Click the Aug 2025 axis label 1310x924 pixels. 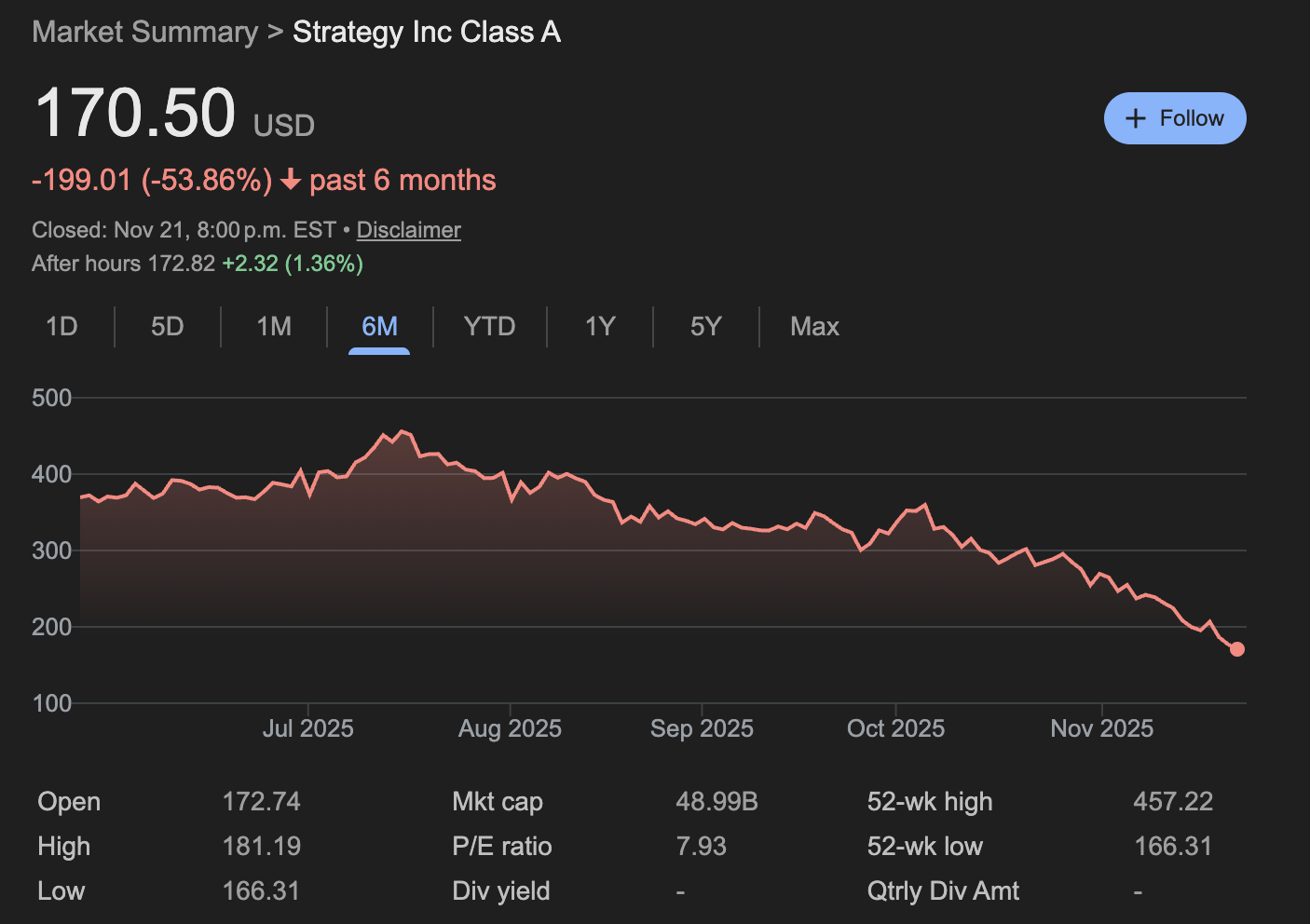[x=510, y=728]
